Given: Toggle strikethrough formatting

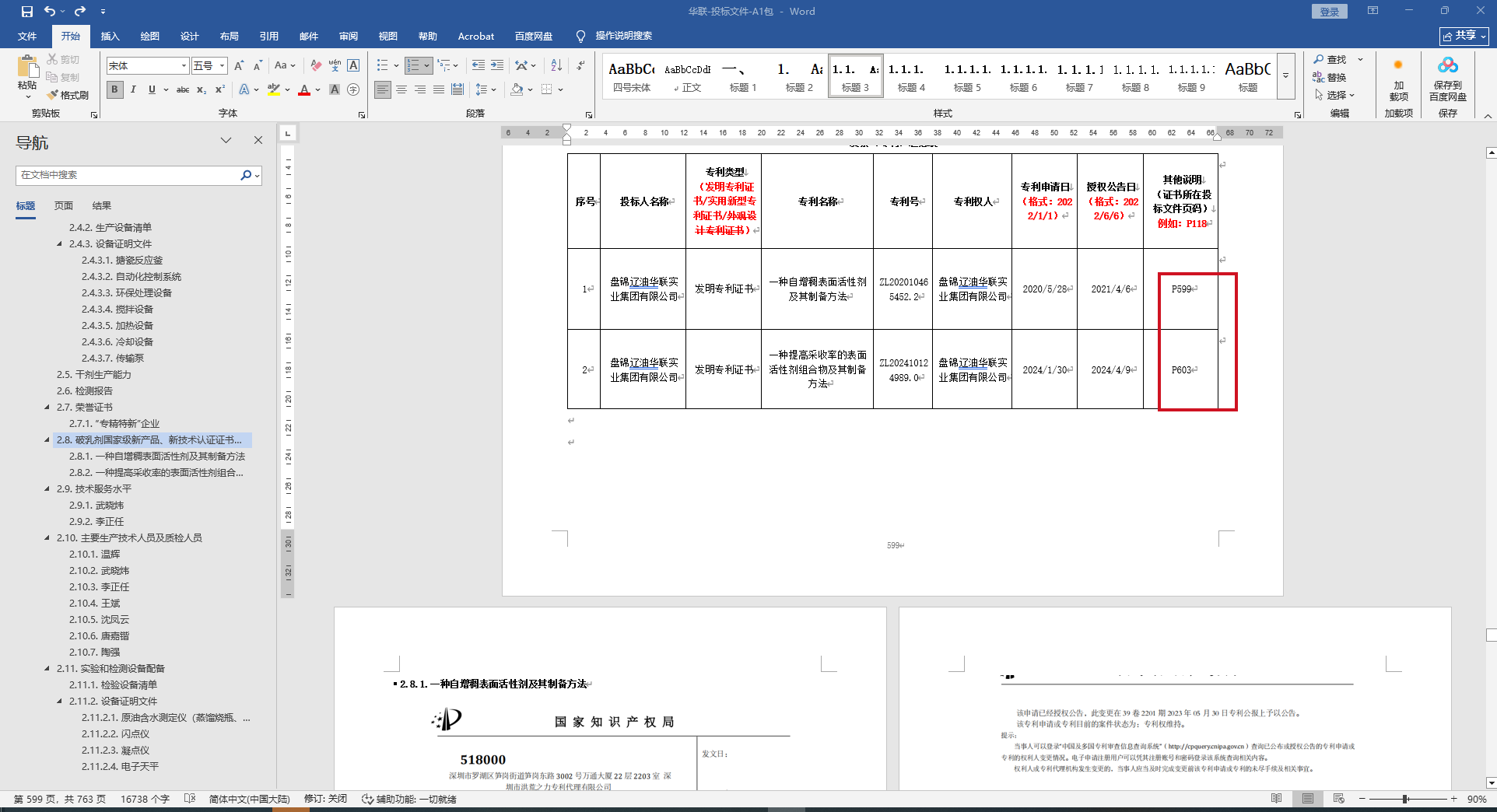Looking at the screenshot, I should click(183, 90).
